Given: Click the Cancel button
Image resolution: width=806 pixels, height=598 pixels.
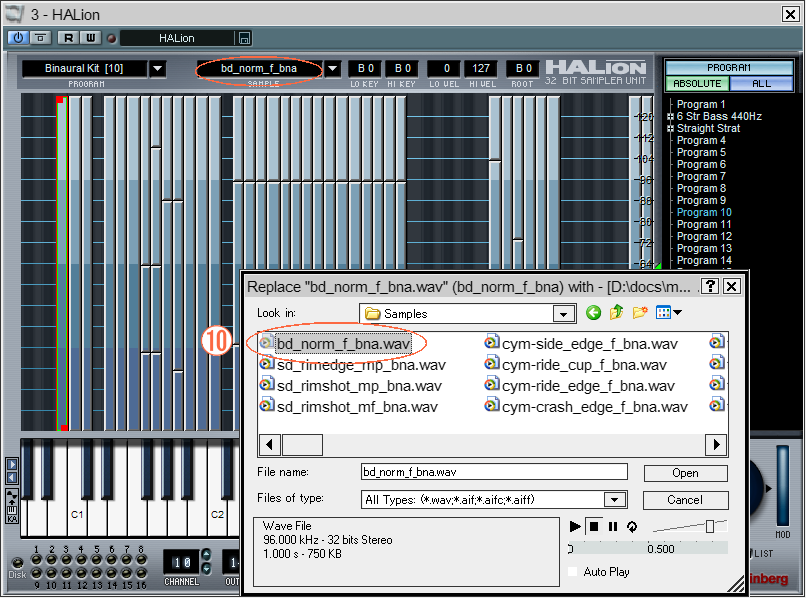Looking at the screenshot, I should pyautogui.click(x=685, y=500).
